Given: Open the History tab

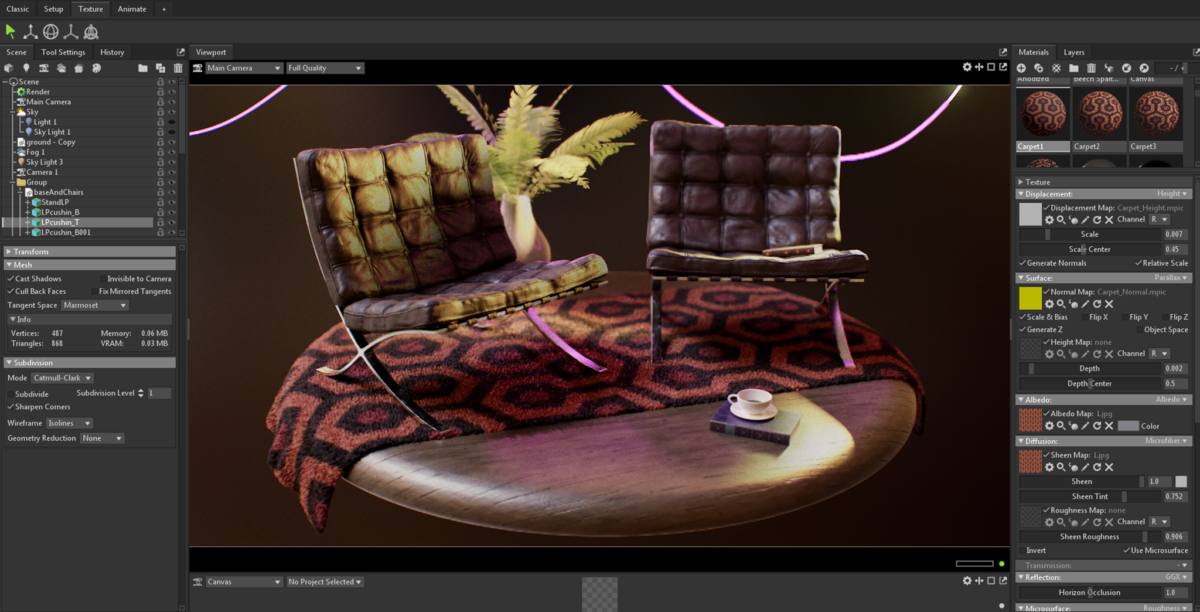Looking at the screenshot, I should click(x=111, y=52).
